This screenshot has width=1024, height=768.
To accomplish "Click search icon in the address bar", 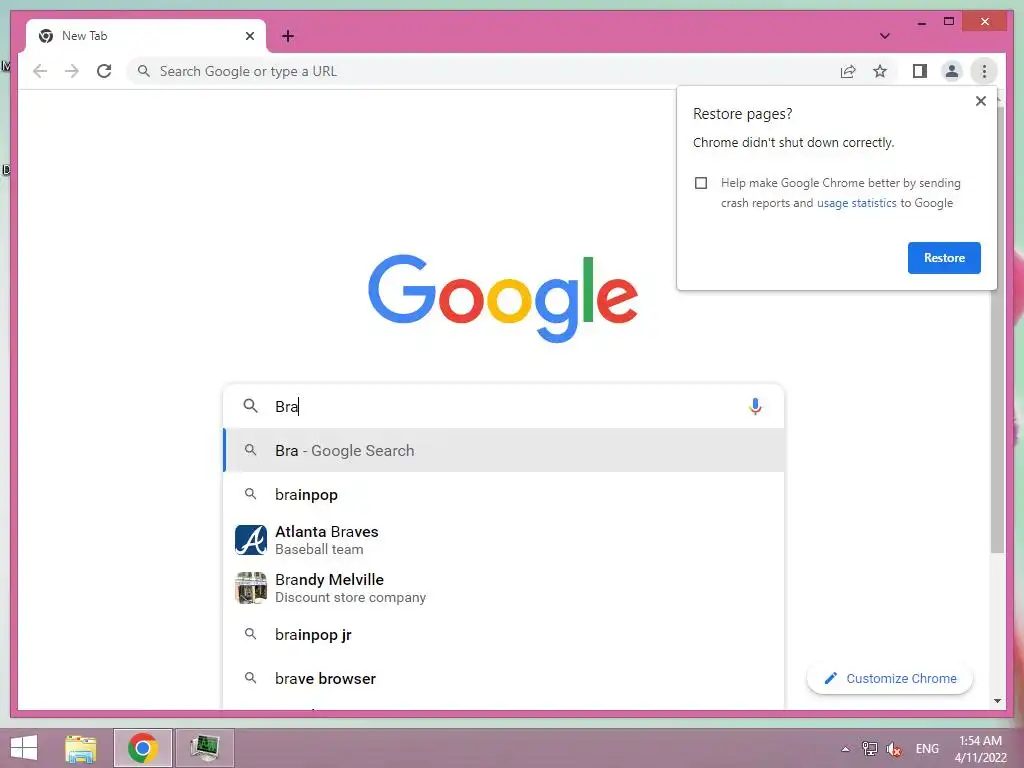I will coord(144,71).
